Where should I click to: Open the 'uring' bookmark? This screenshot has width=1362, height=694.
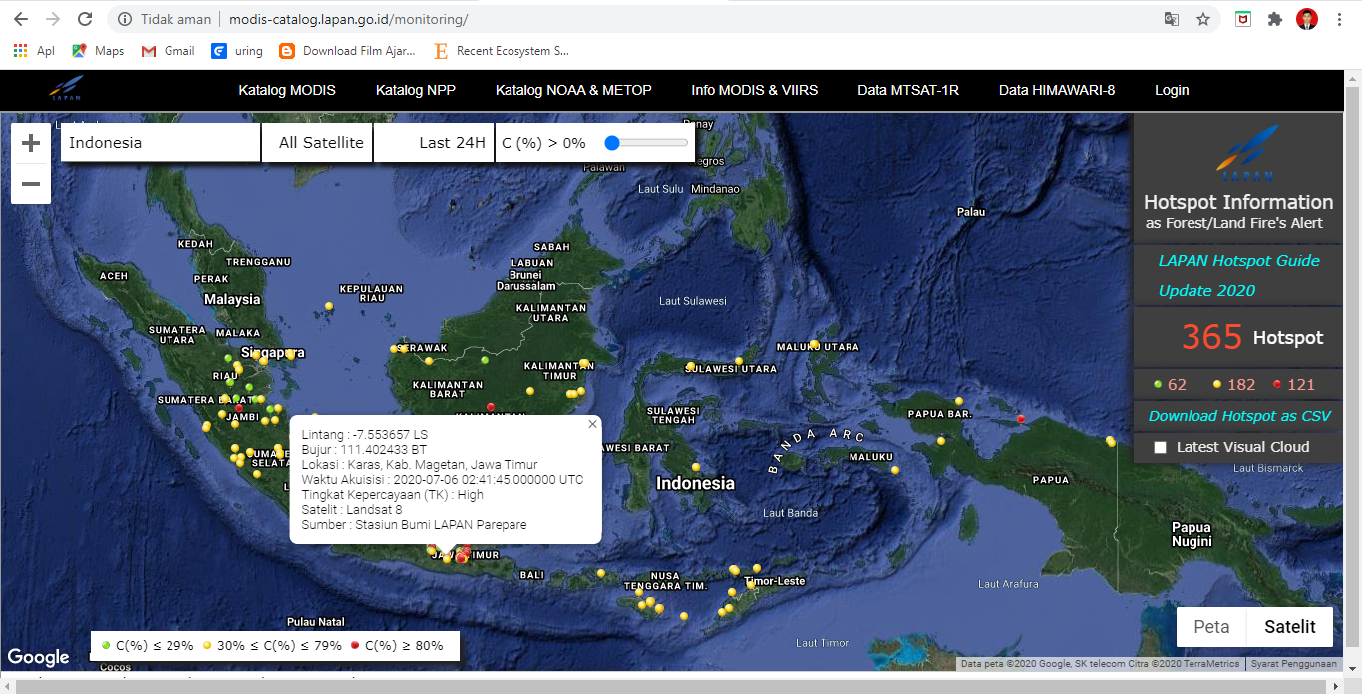237,51
